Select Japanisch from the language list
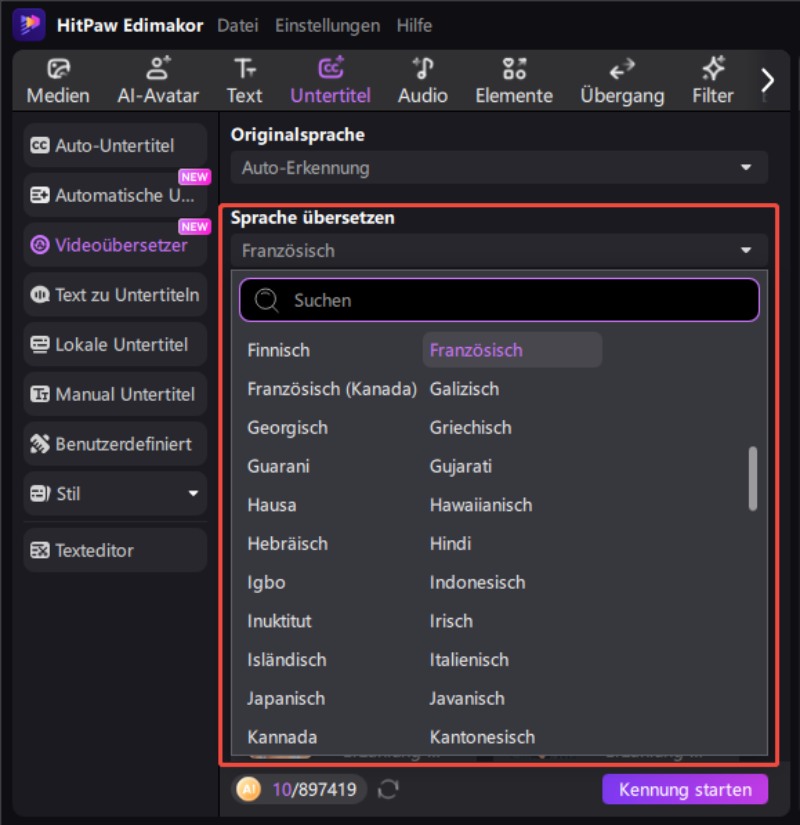This screenshot has width=800, height=825. click(288, 698)
